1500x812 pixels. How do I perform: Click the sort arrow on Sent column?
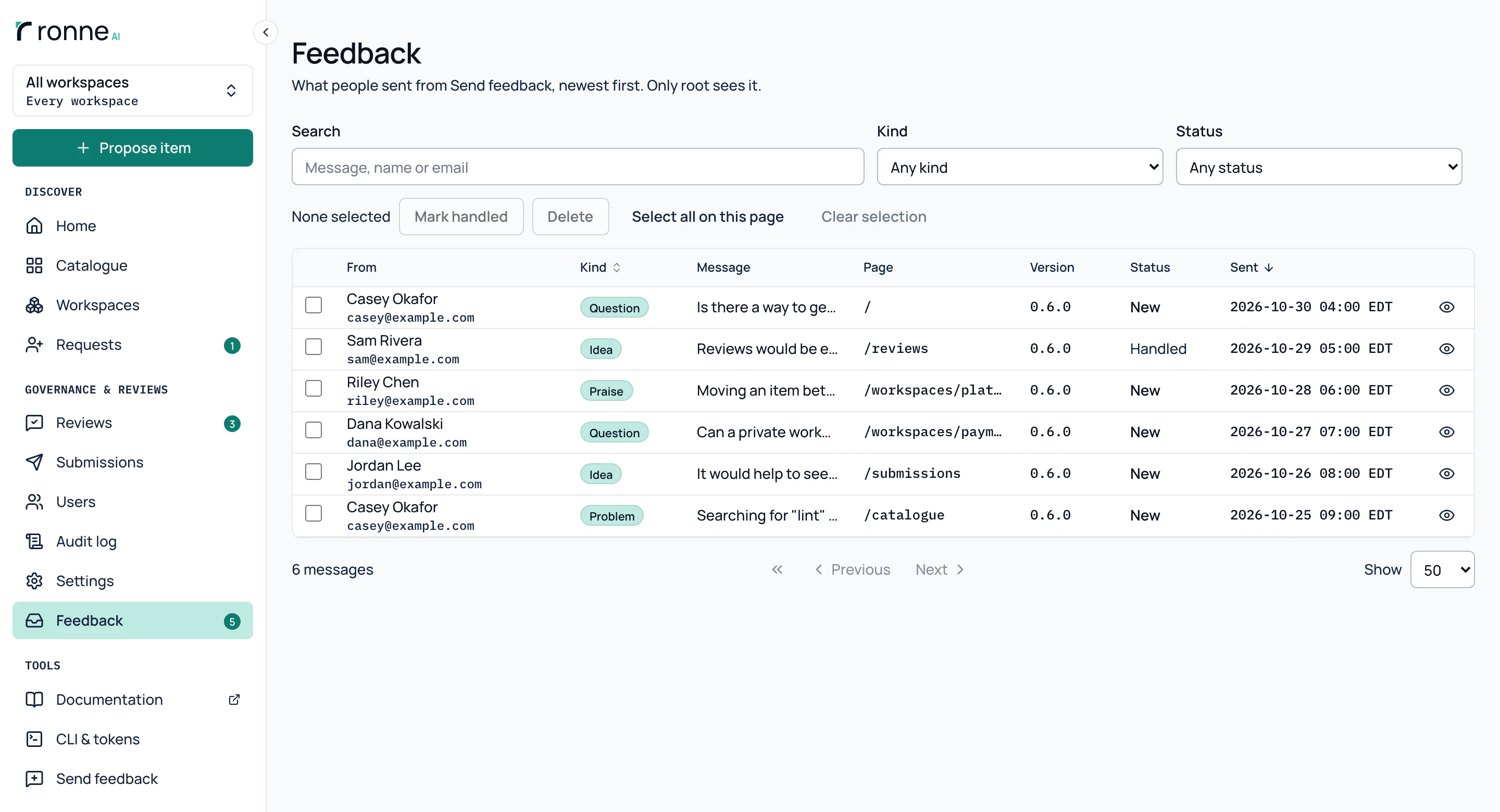(1269, 267)
